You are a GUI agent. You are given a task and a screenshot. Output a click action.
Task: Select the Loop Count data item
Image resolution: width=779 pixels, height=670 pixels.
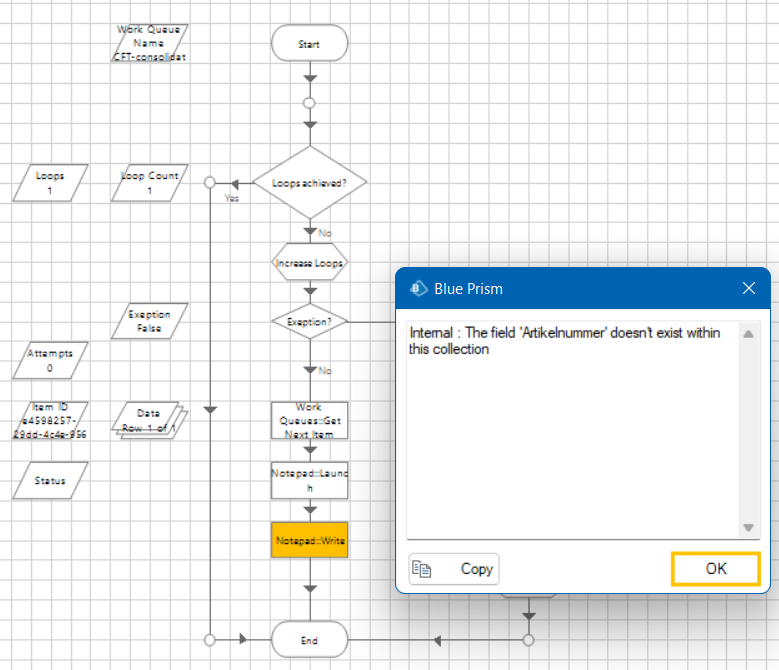click(x=150, y=183)
